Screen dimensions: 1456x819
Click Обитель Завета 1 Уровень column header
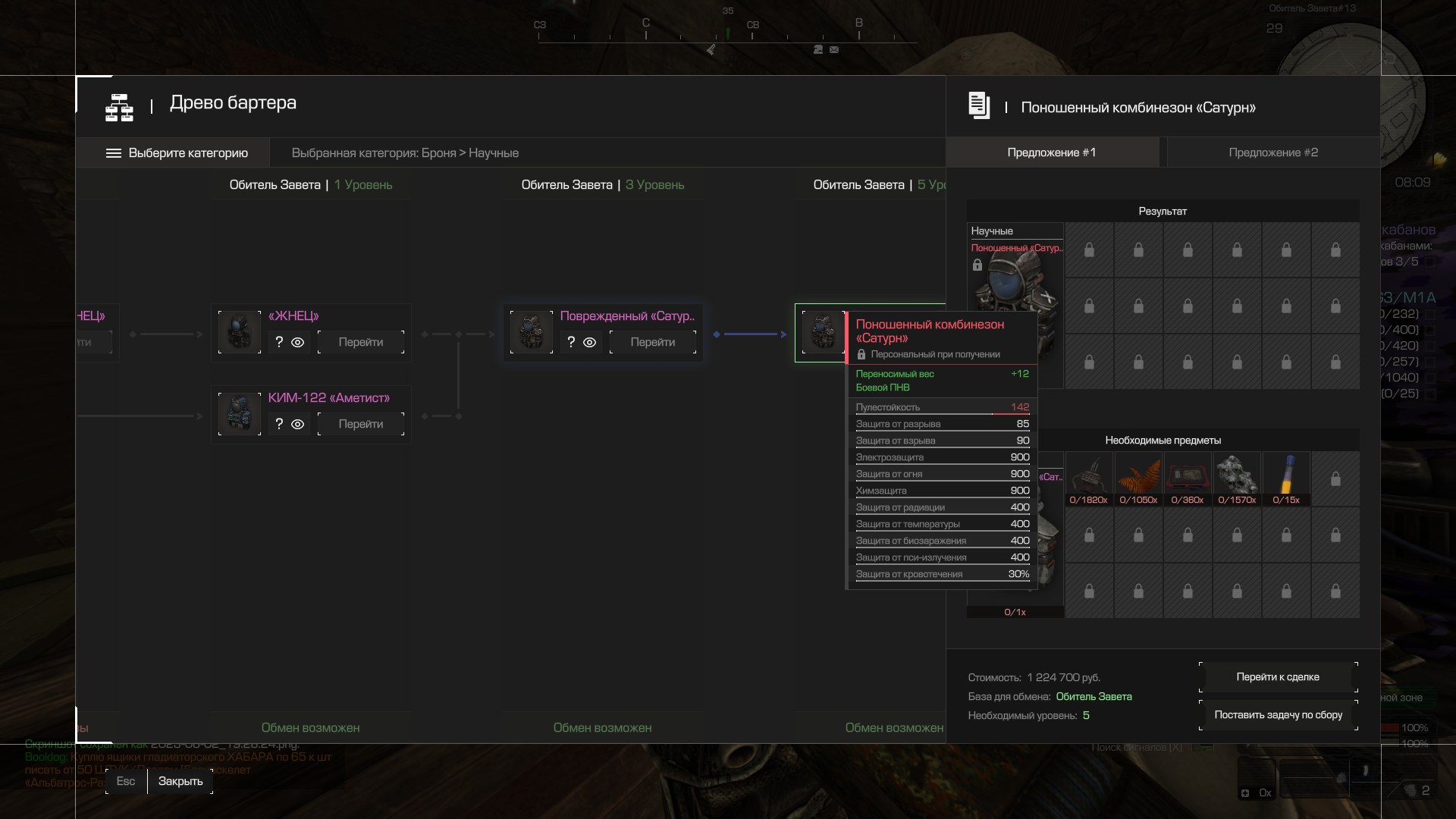click(x=311, y=184)
